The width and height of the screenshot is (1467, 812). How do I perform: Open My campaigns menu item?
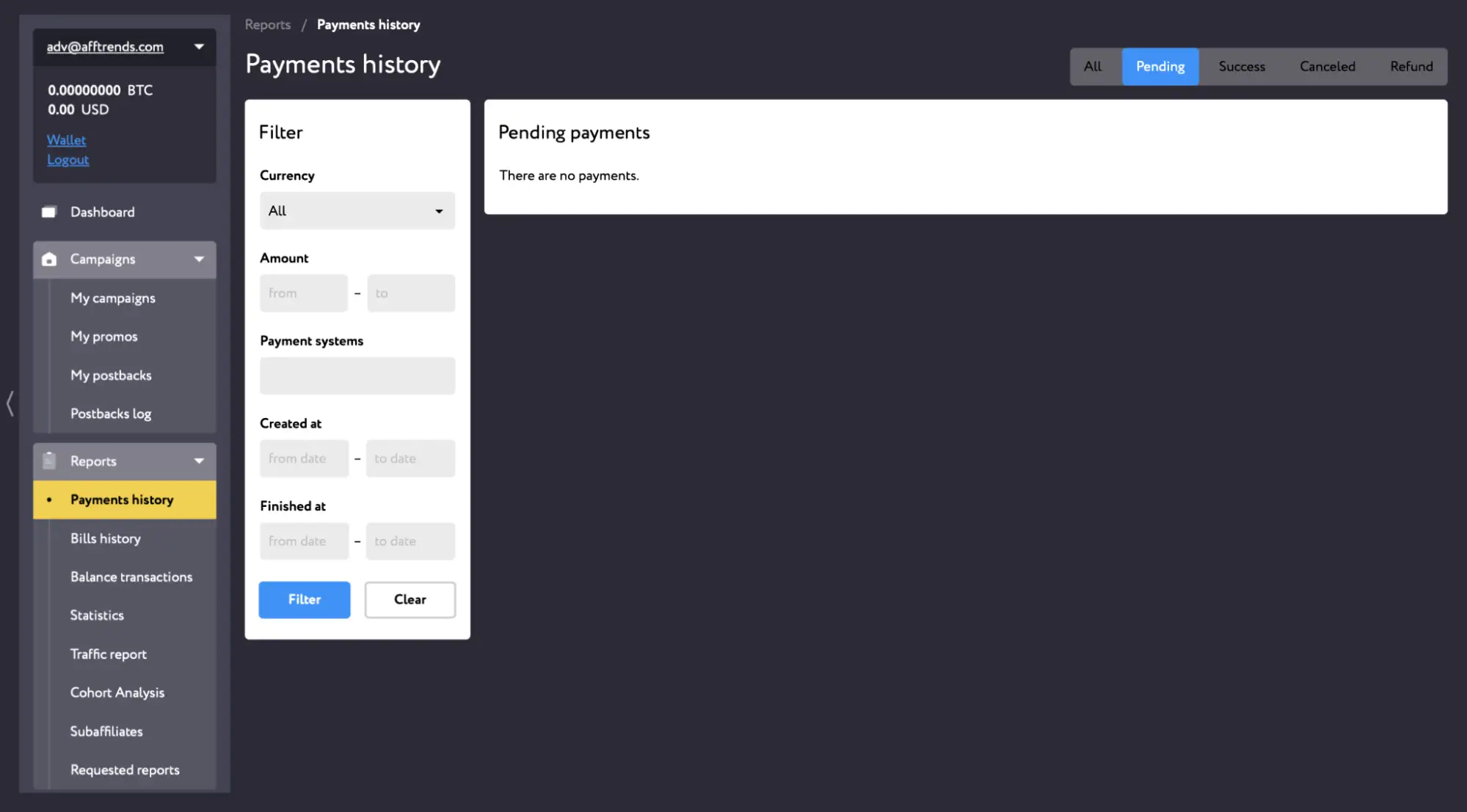[113, 299]
